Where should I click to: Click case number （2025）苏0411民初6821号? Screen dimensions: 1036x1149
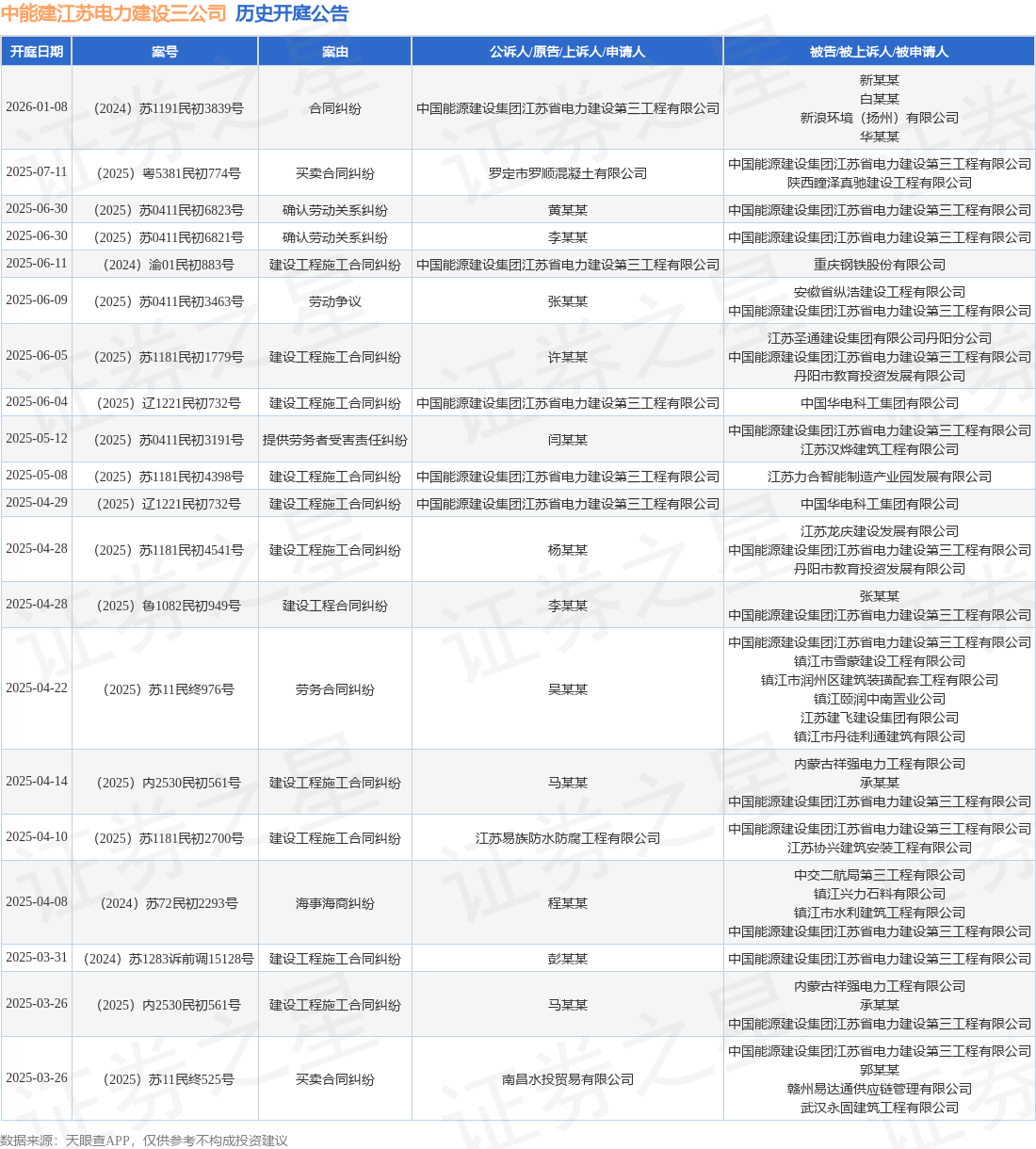165,237
